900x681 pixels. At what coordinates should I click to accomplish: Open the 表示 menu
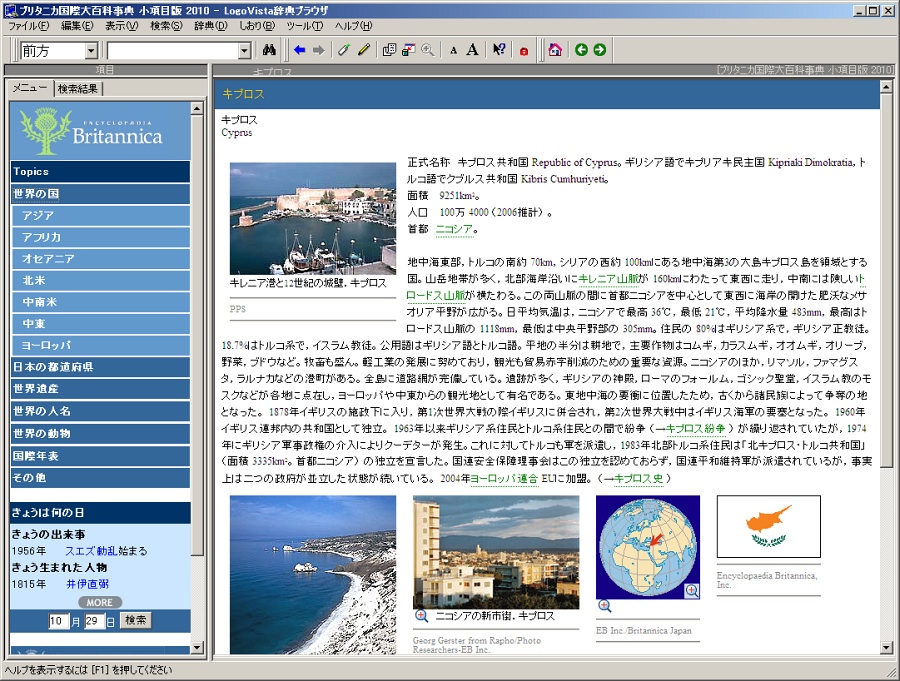coord(122,26)
